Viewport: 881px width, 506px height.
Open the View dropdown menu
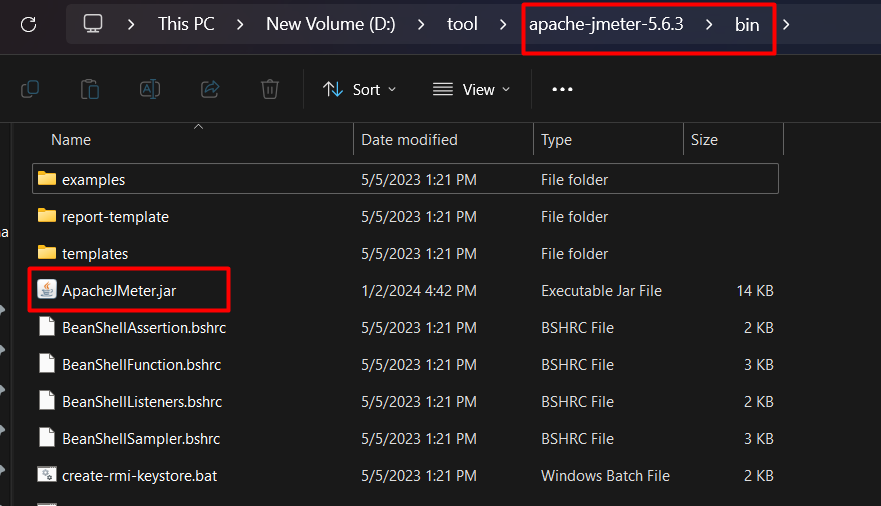coord(470,89)
